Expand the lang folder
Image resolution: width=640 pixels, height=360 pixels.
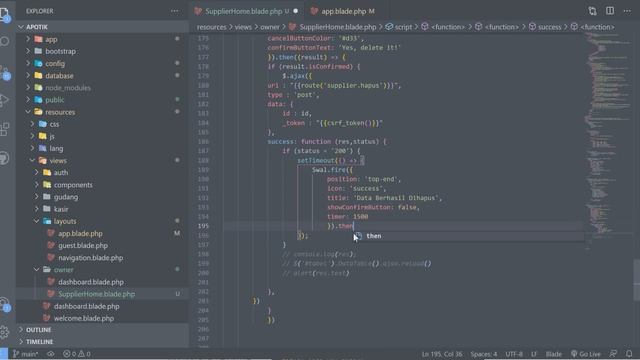pyautogui.click(x=102, y=149)
